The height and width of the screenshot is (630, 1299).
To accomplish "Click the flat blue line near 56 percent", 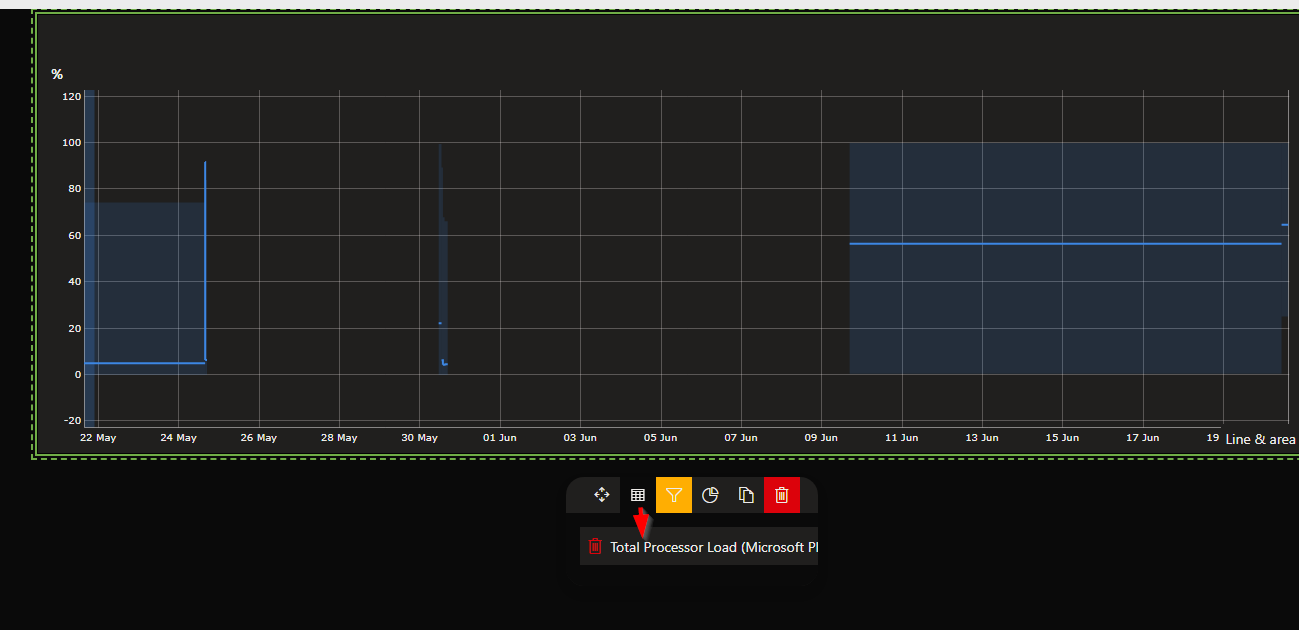I will coord(1065,244).
